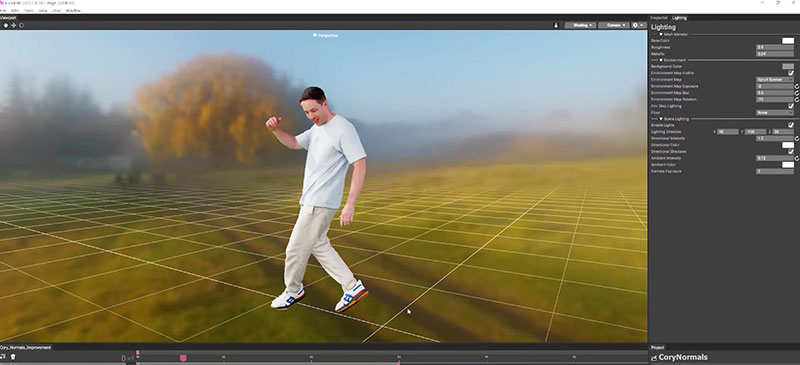
Task: Click the lamp icon left of Shading
Action: pos(556,25)
